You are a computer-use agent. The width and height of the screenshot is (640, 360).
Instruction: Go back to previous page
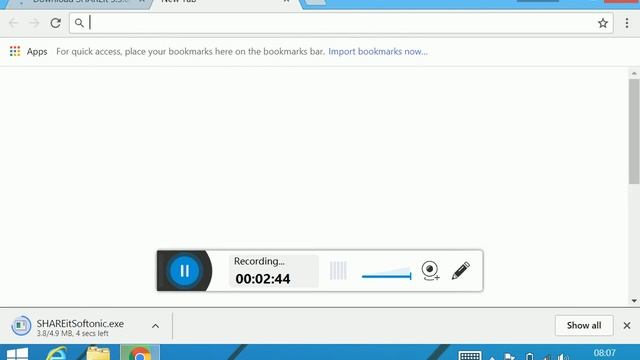[13, 23]
